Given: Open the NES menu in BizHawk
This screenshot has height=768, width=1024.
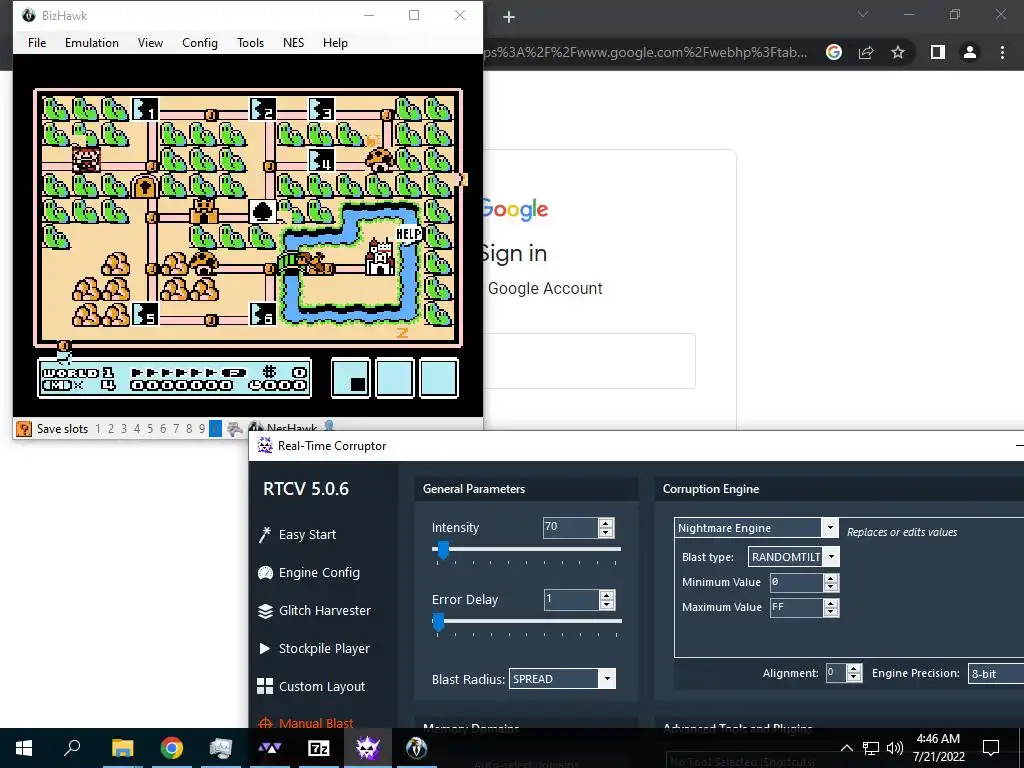Looking at the screenshot, I should 293,42.
